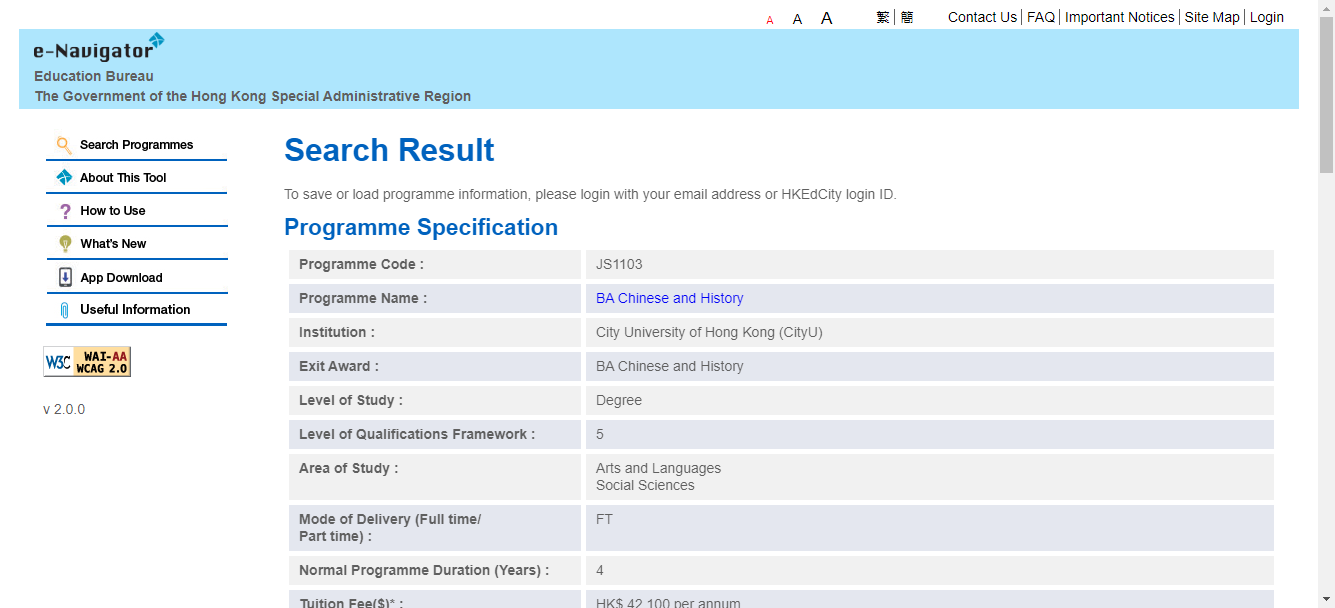Open the Site Map link
The width and height of the screenshot is (1335, 608).
coord(1212,17)
